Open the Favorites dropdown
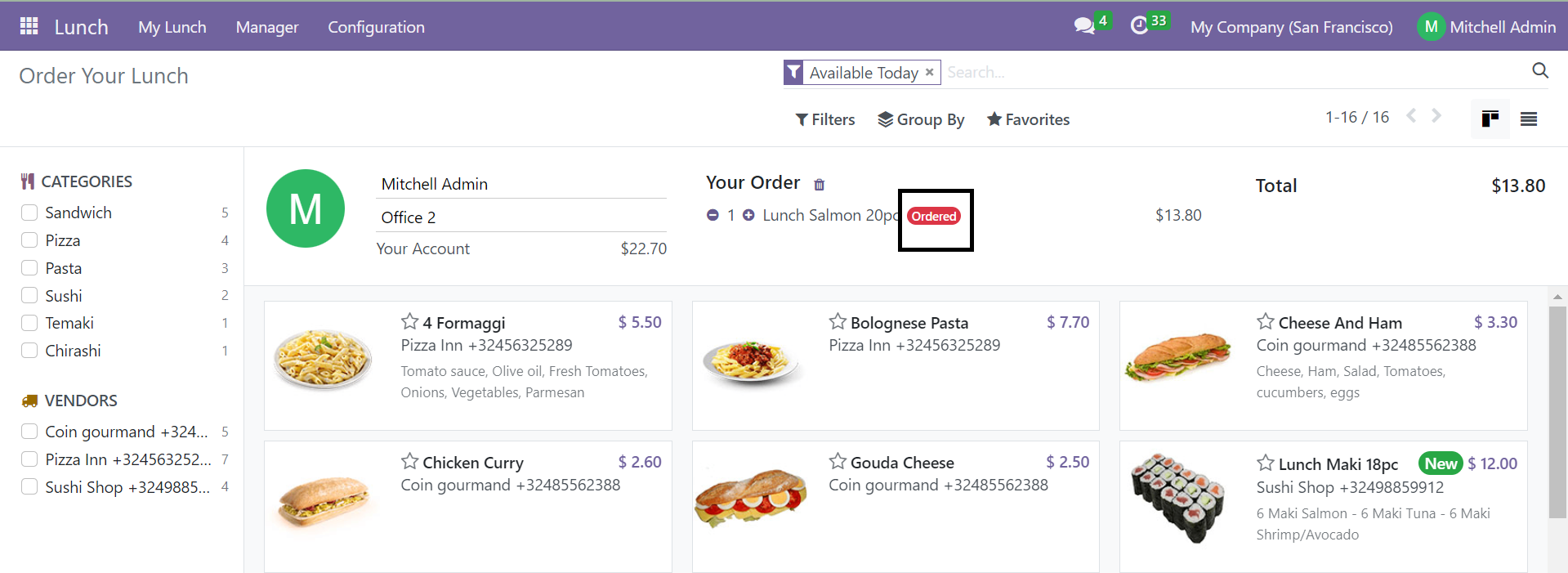This screenshot has width=1568, height=573. (x=1028, y=119)
